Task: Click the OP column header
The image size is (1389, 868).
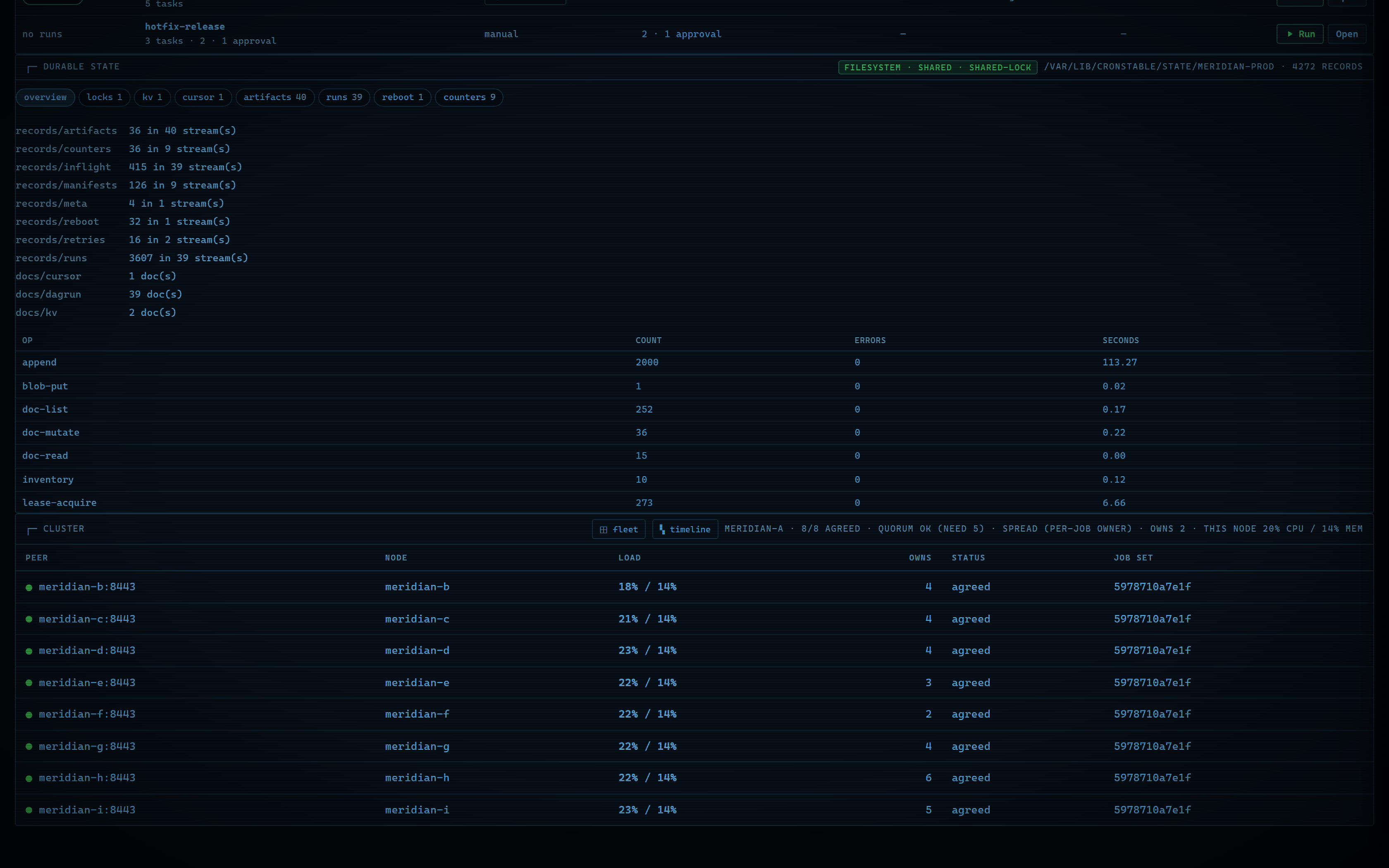Action: coord(27,341)
